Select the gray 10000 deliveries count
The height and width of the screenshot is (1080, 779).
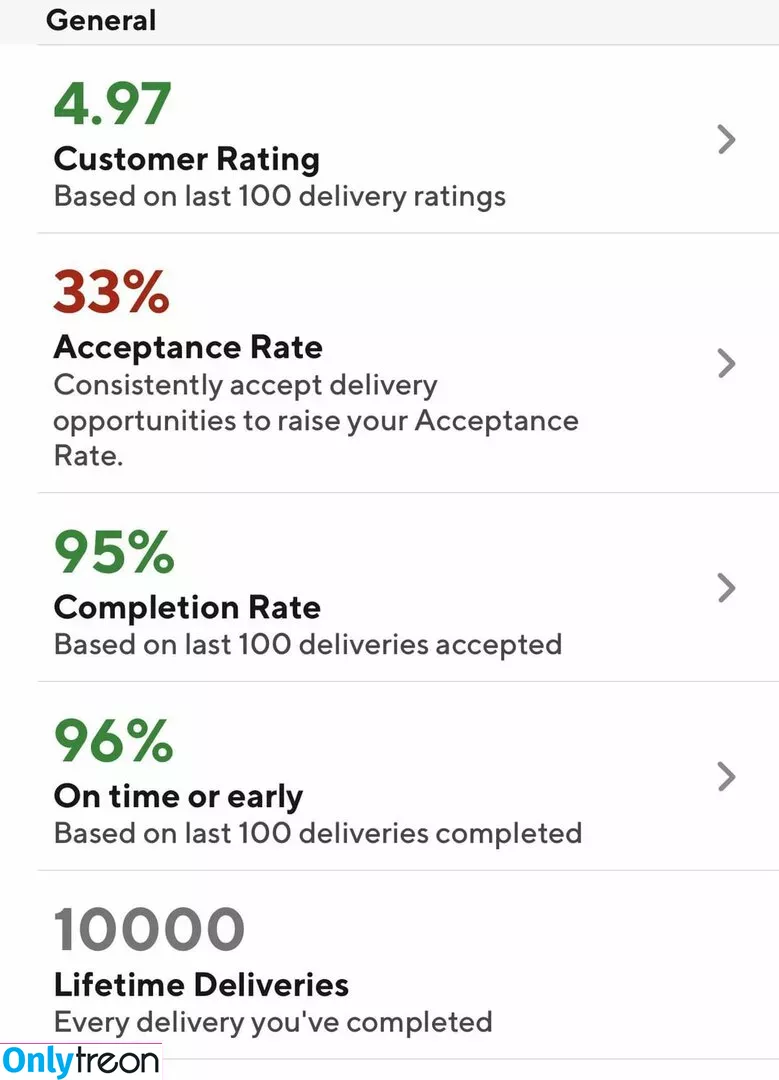point(149,929)
